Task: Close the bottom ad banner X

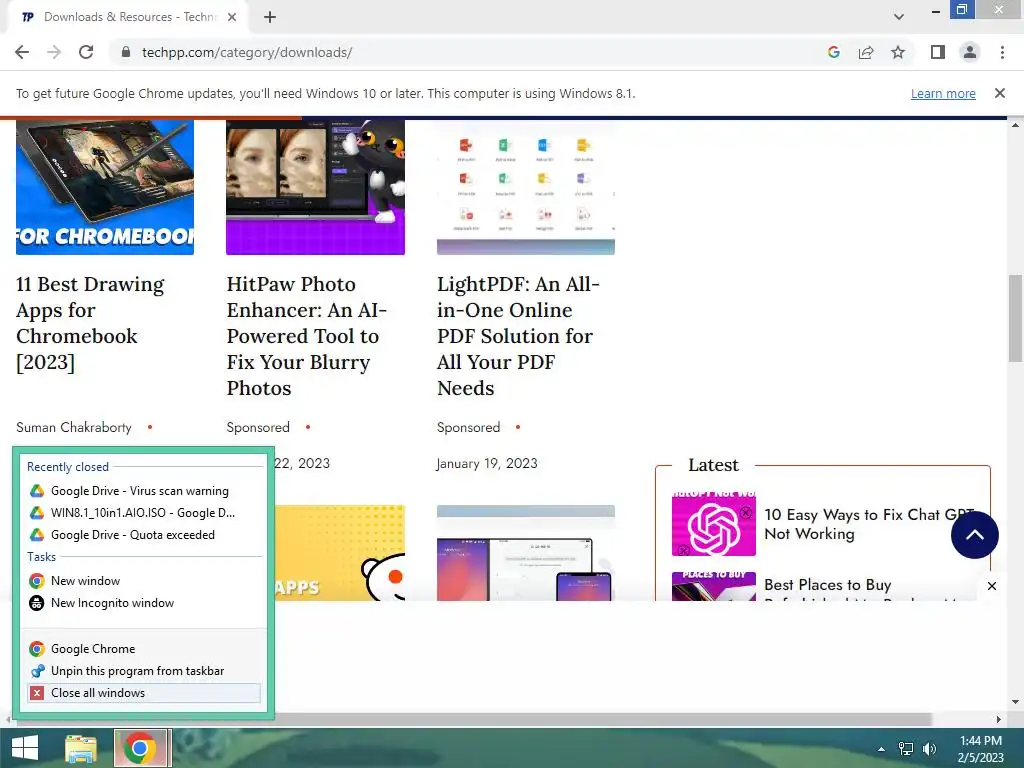Action: 991,586
